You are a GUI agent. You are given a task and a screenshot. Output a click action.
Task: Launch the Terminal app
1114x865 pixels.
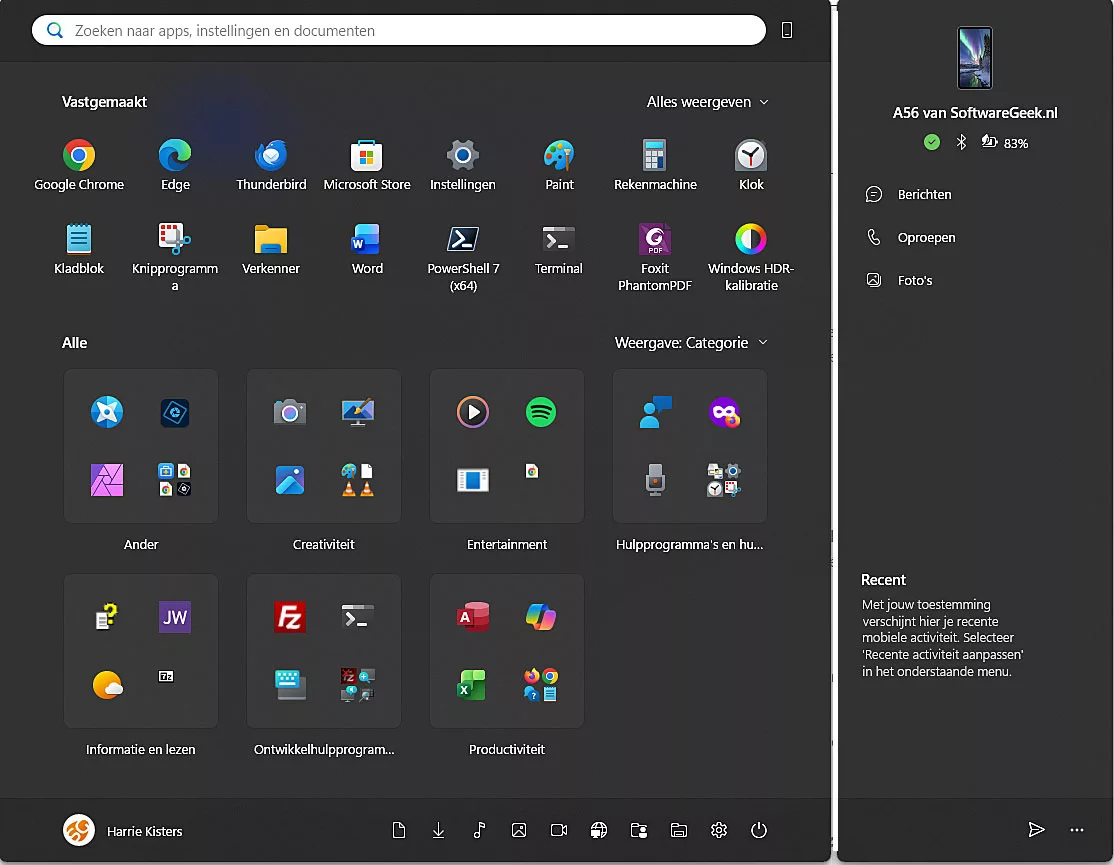click(x=558, y=243)
